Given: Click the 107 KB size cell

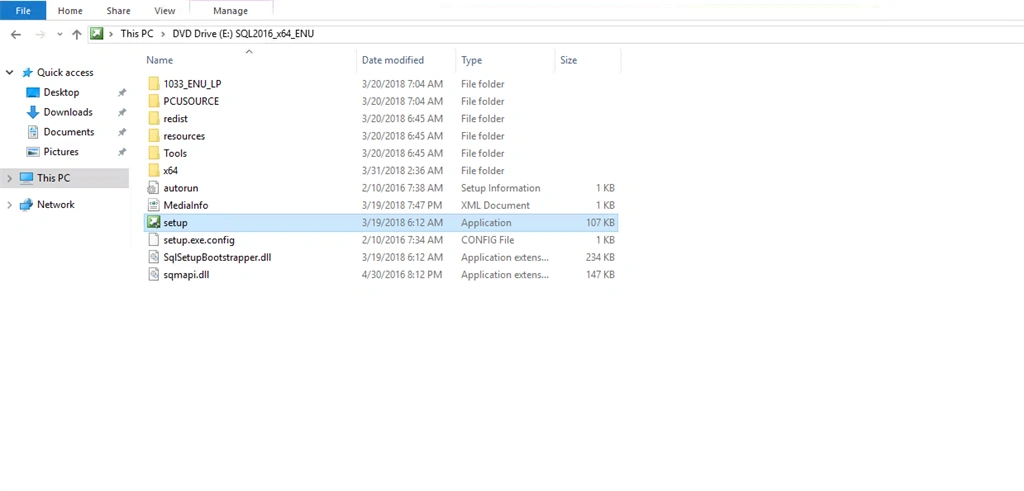Looking at the screenshot, I should pyautogui.click(x=600, y=223).
